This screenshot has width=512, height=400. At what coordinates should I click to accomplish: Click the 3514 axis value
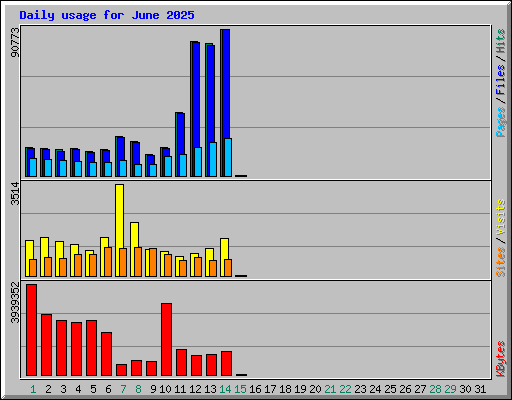coord(15,194)
